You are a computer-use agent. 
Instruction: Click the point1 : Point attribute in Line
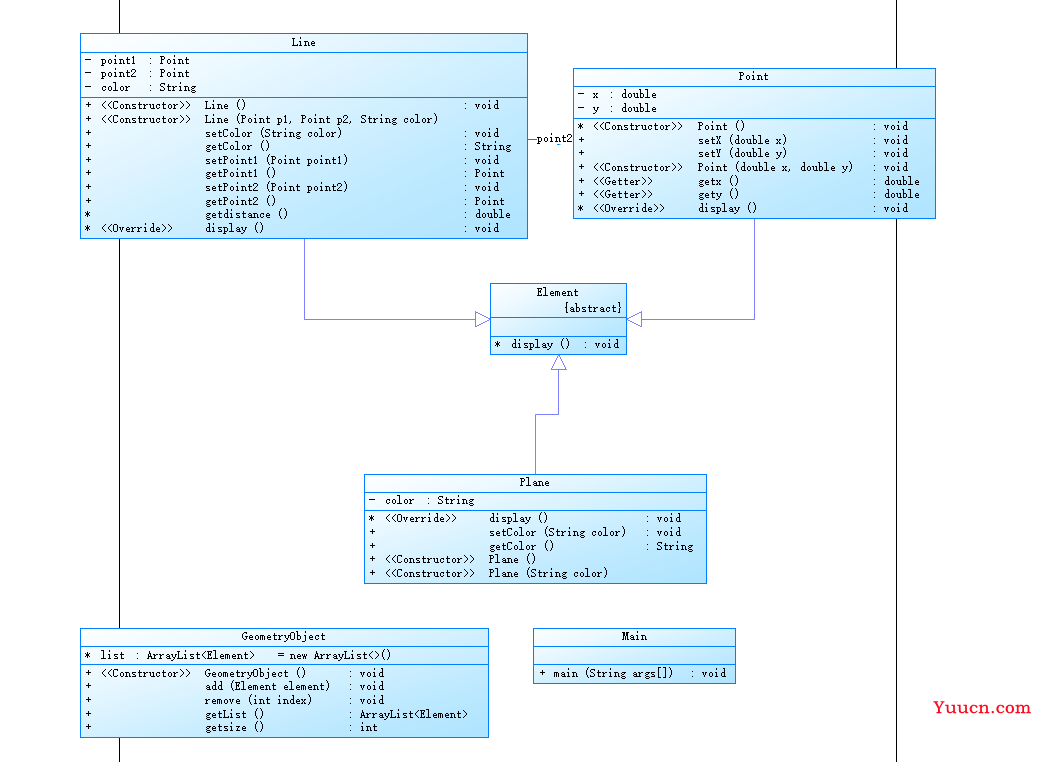(145, 61)
